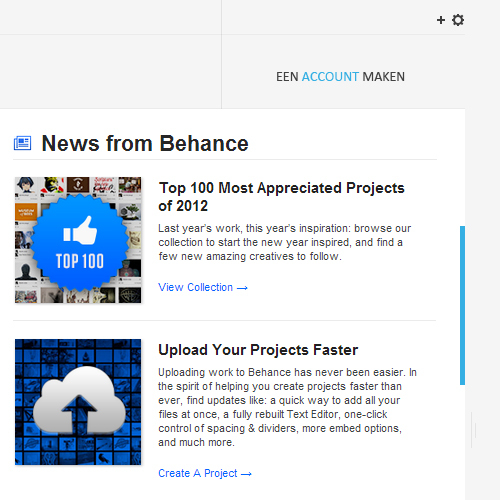The height and width of the screenshot is (500, 500).
Task: Click the word MAKEN in the account banner
Action: tap(384, 77)
